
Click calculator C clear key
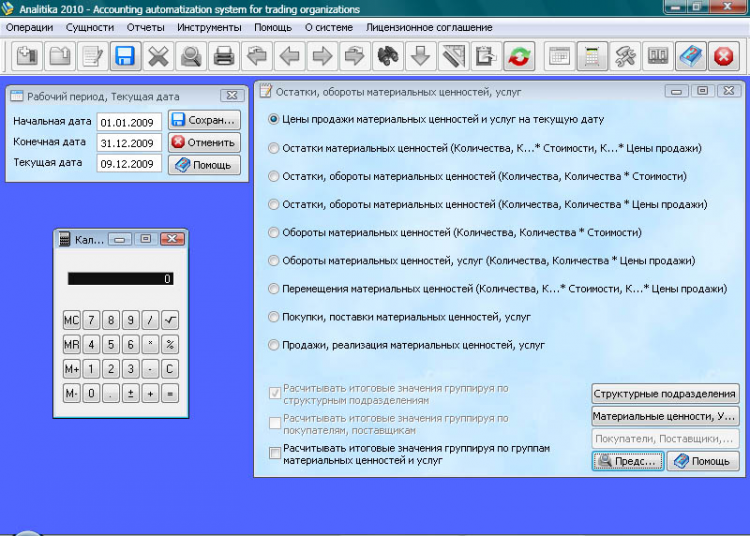tap(170, 369)
